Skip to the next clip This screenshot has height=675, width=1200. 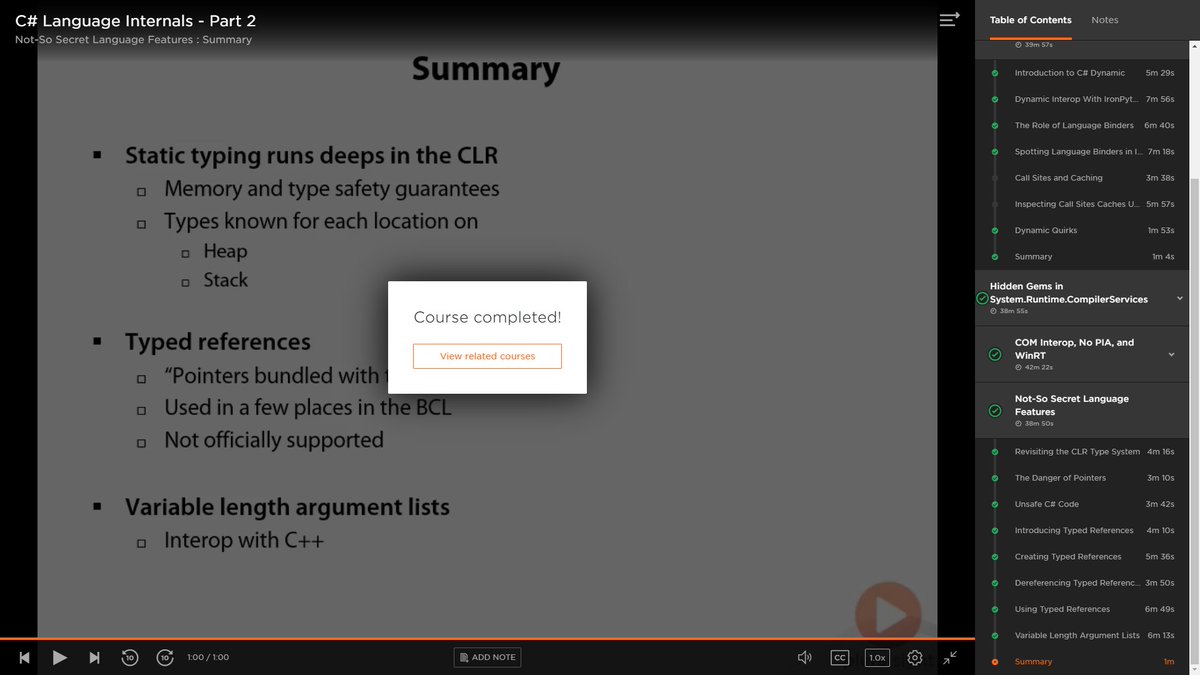(94, 657)
